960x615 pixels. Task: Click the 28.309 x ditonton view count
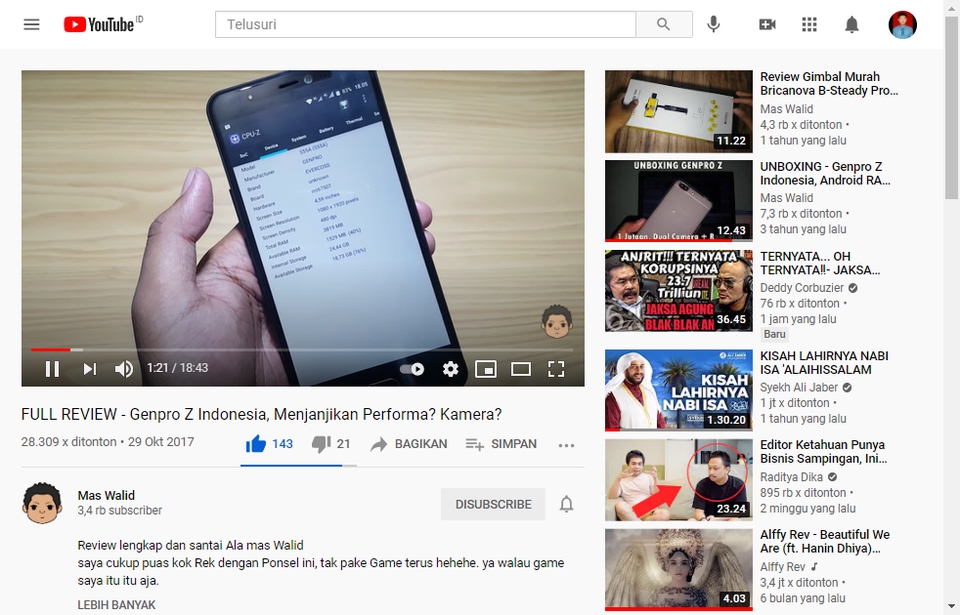click(69, 442)
